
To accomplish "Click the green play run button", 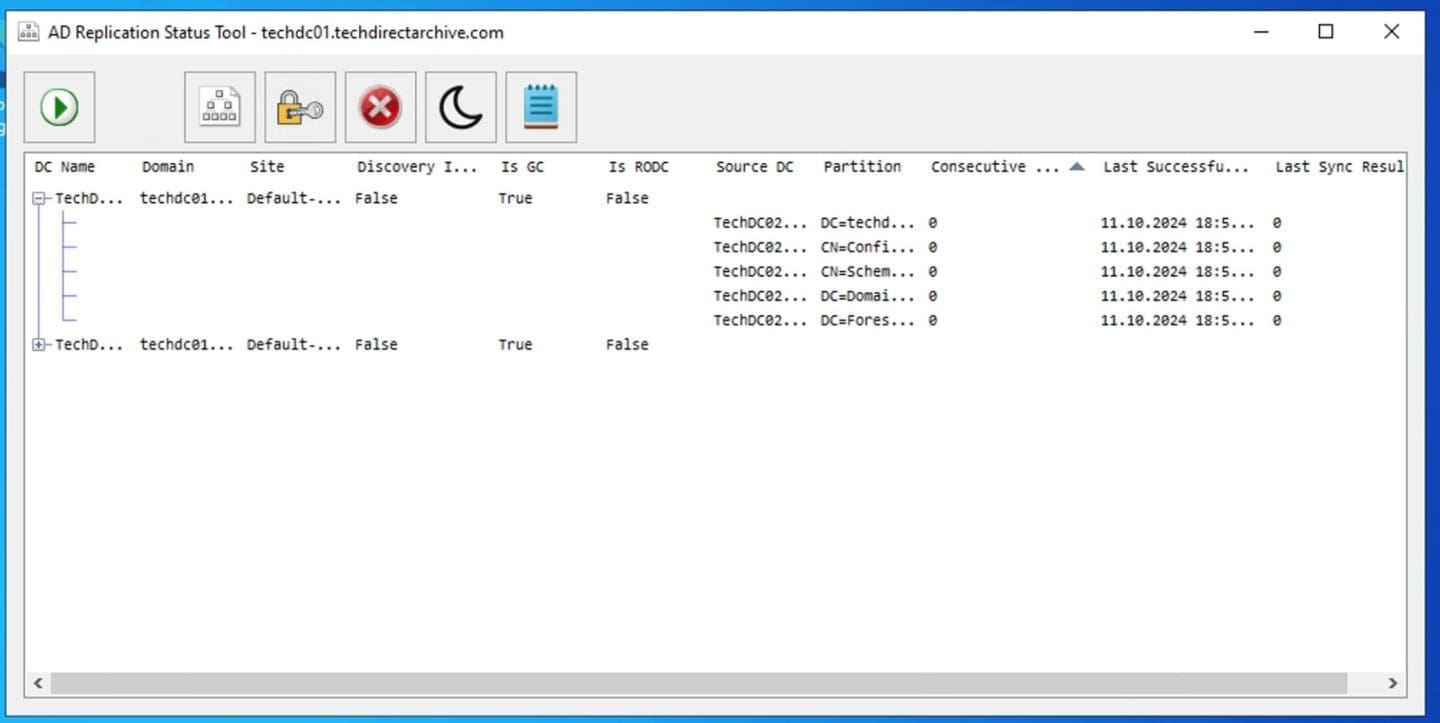I will pyautogui.click(x=59, y=107).
